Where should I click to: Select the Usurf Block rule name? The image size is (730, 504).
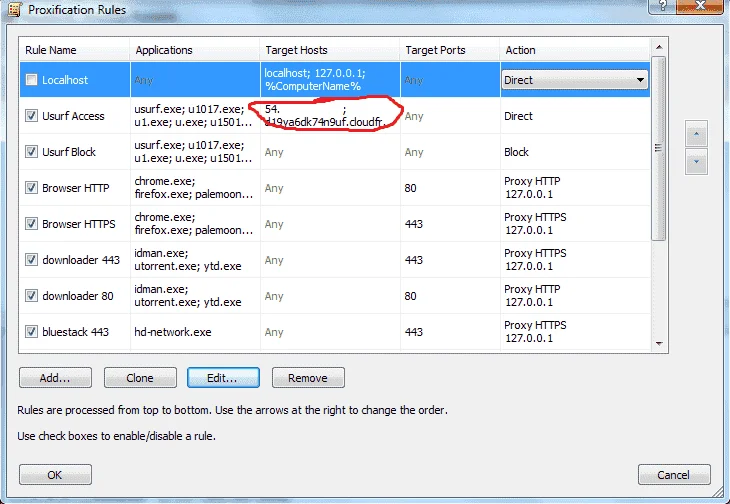click(x=69, y=152)
